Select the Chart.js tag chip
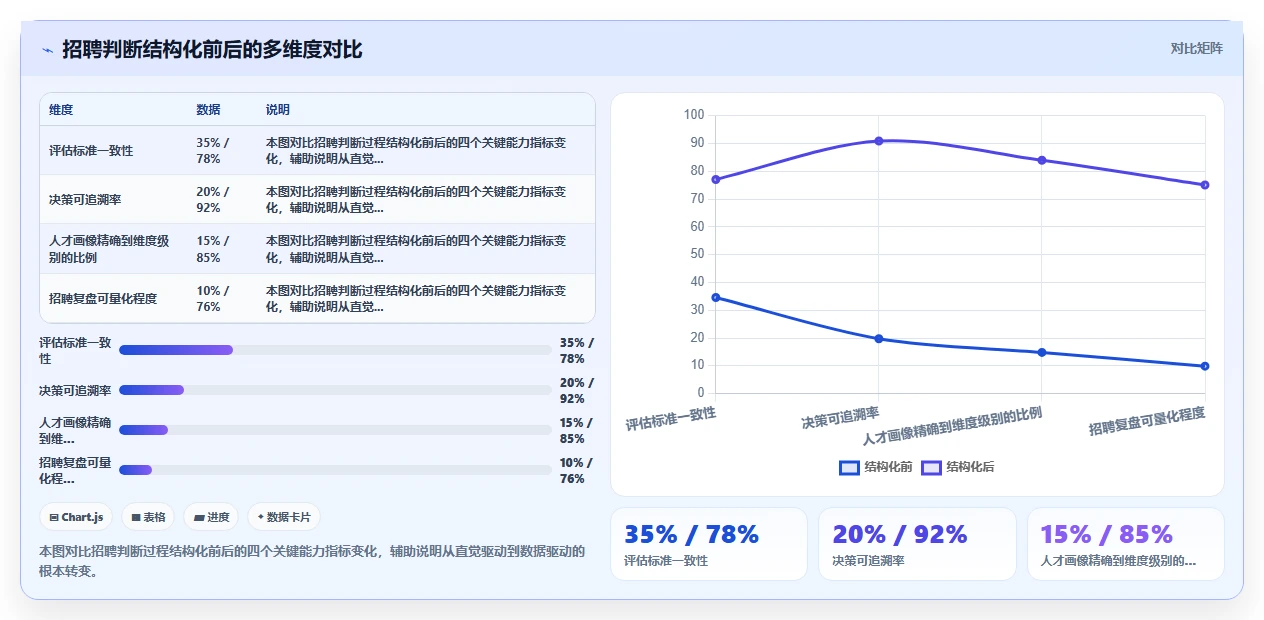Viewport: 1264px width, 620px height. pyautogui.click(x=77, y=517)
